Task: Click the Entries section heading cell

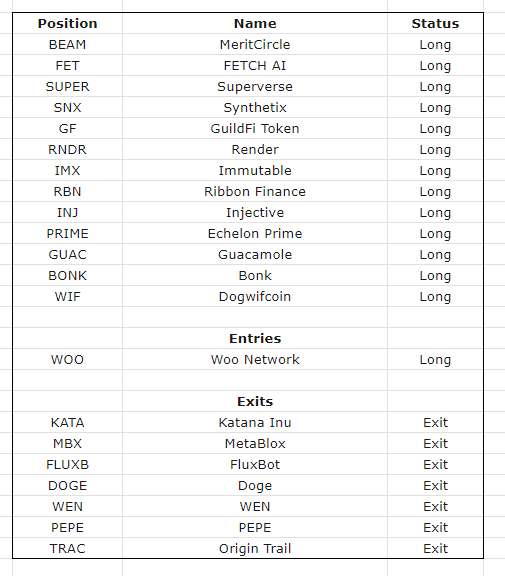Action: pyautogui.click(x=255, y=338)
